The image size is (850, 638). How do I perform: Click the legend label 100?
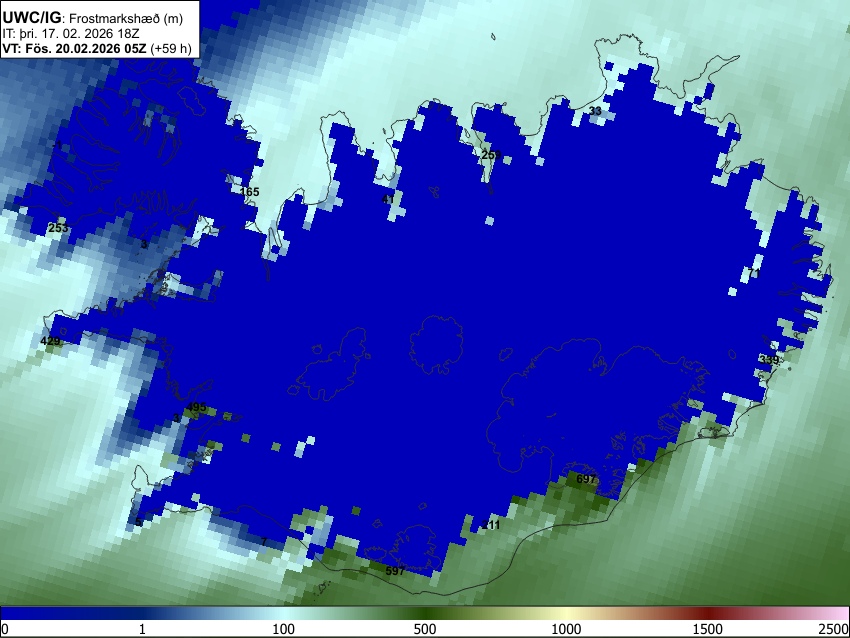click(283, 629)
